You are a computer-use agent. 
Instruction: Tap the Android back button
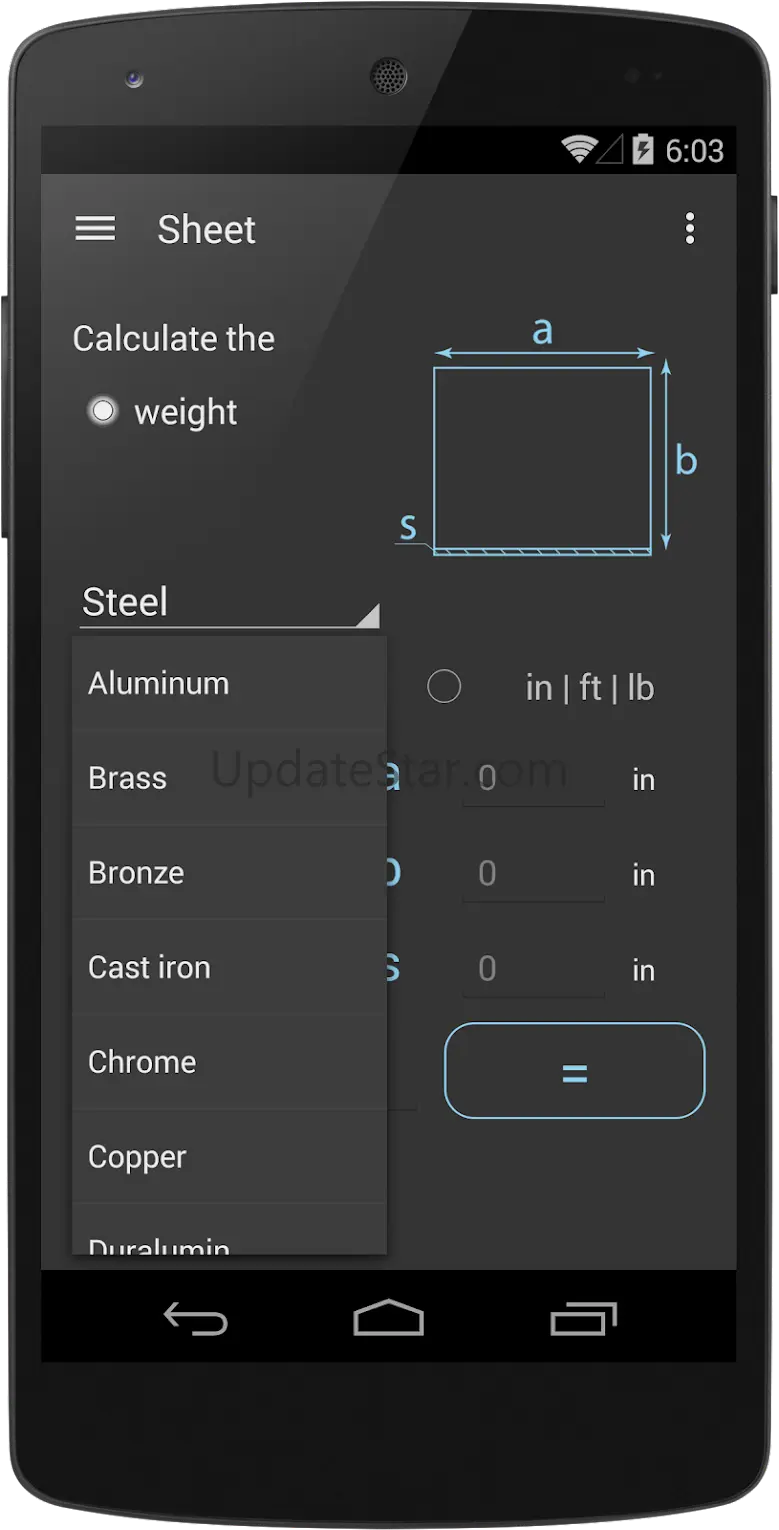pos(196,1319)
